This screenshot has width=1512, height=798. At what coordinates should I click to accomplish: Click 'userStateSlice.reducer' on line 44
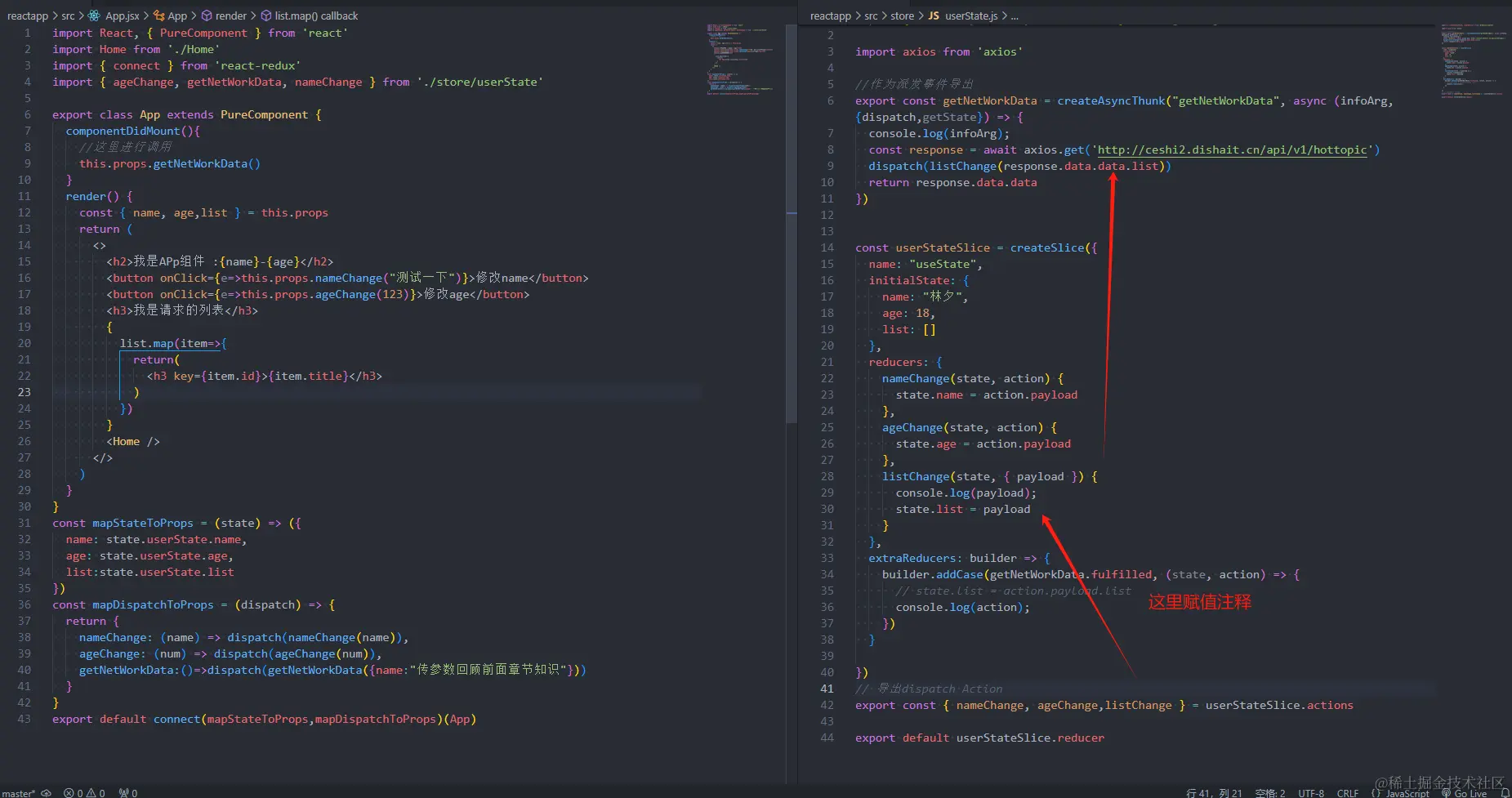[x=1030, y=738]
